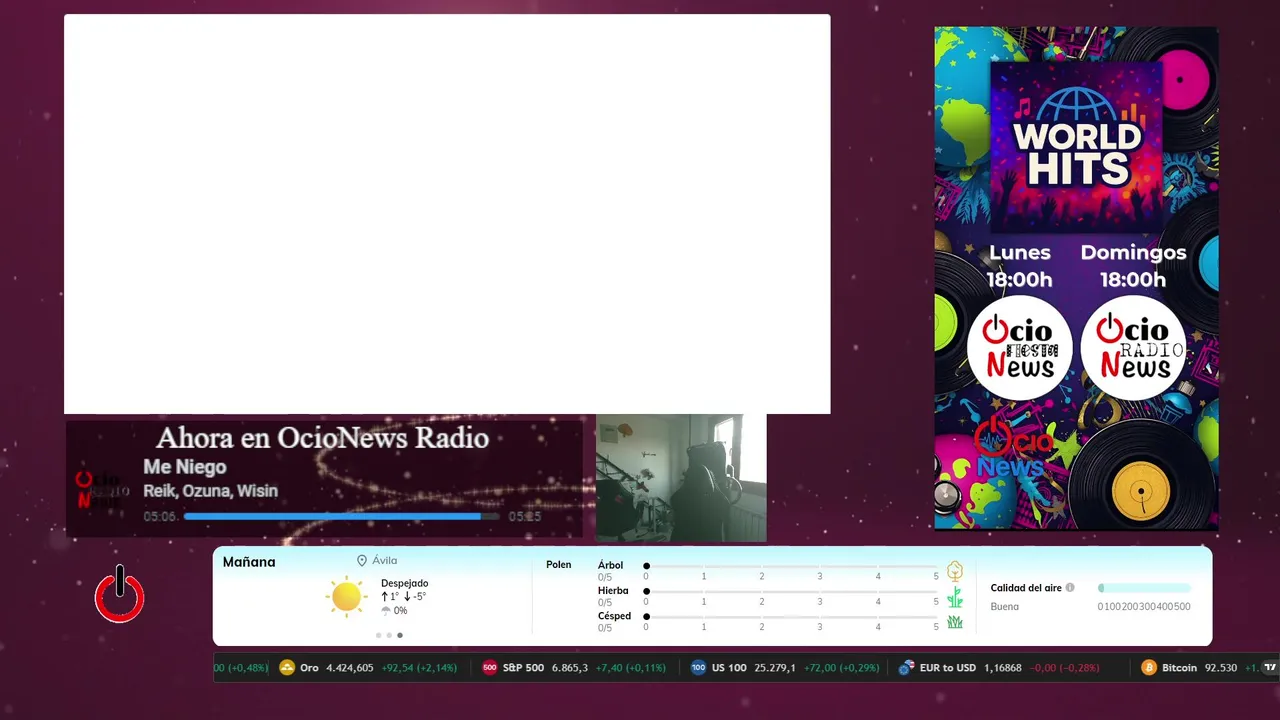Click the sun weather icon

[x=346, y=597]
